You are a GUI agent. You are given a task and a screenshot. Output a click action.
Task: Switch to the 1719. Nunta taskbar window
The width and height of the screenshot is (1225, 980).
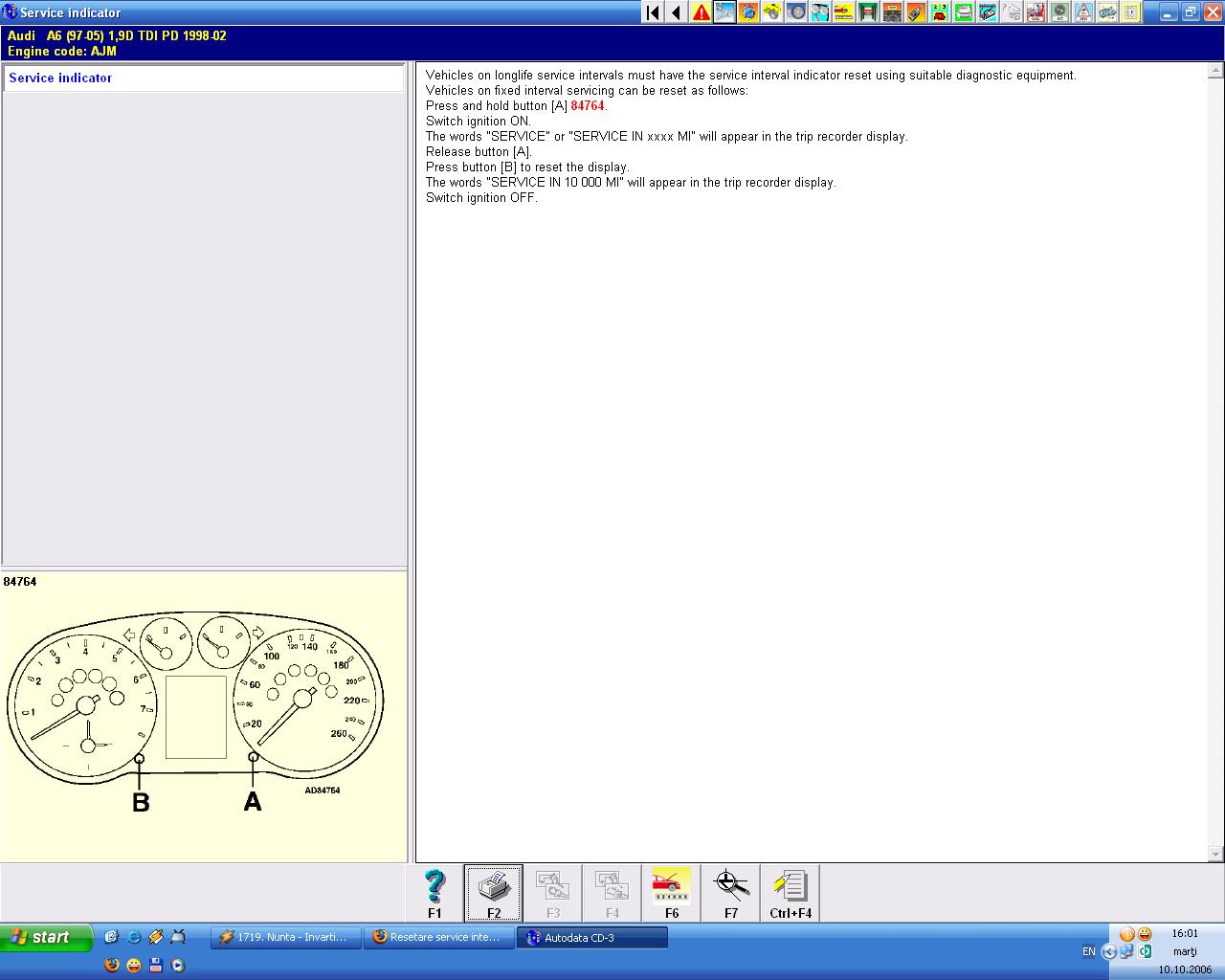point(286,938)
